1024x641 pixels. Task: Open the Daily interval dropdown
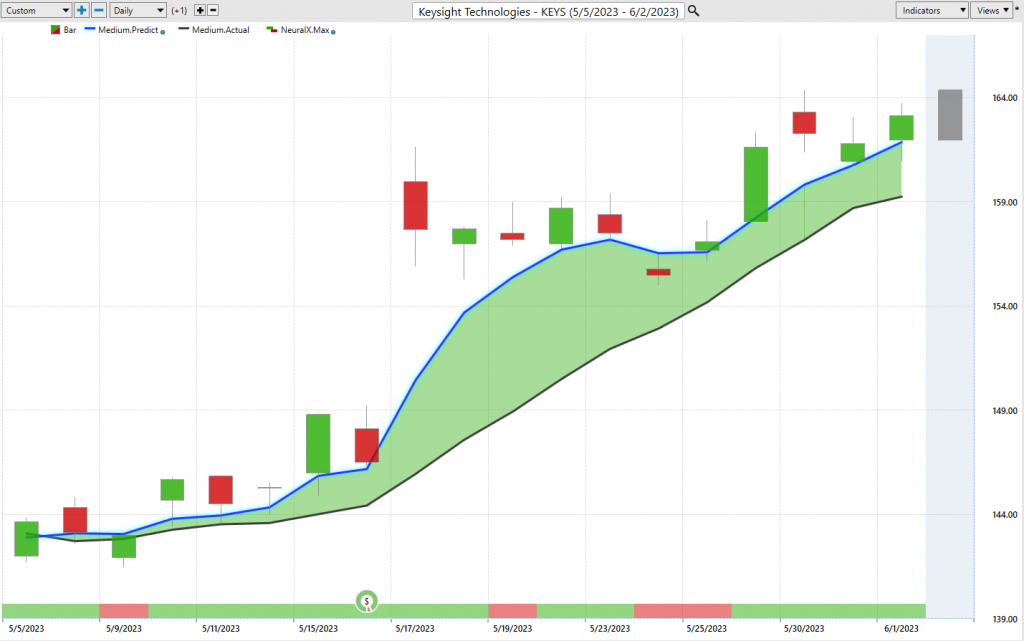click(x=138, y=10)
